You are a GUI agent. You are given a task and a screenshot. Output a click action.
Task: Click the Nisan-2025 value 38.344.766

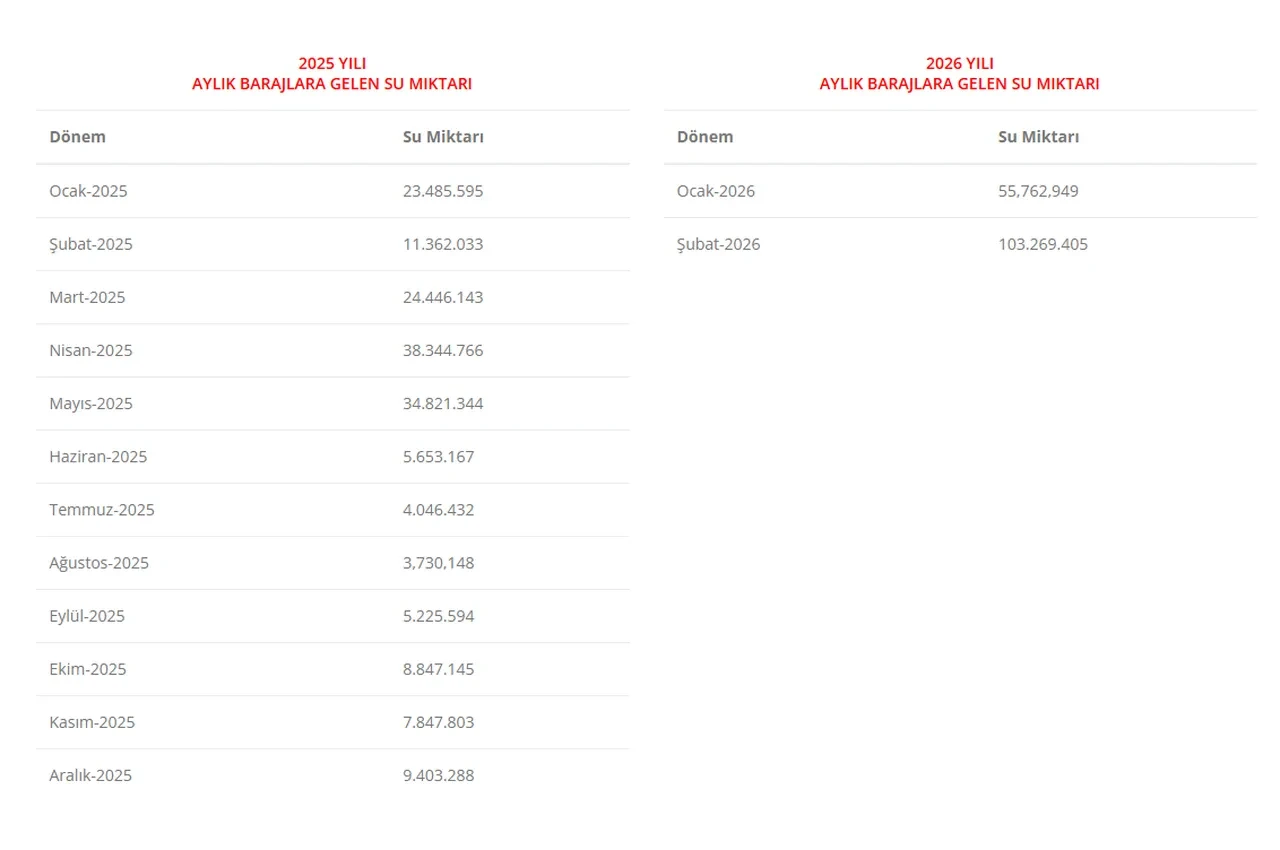coord(443,350)
